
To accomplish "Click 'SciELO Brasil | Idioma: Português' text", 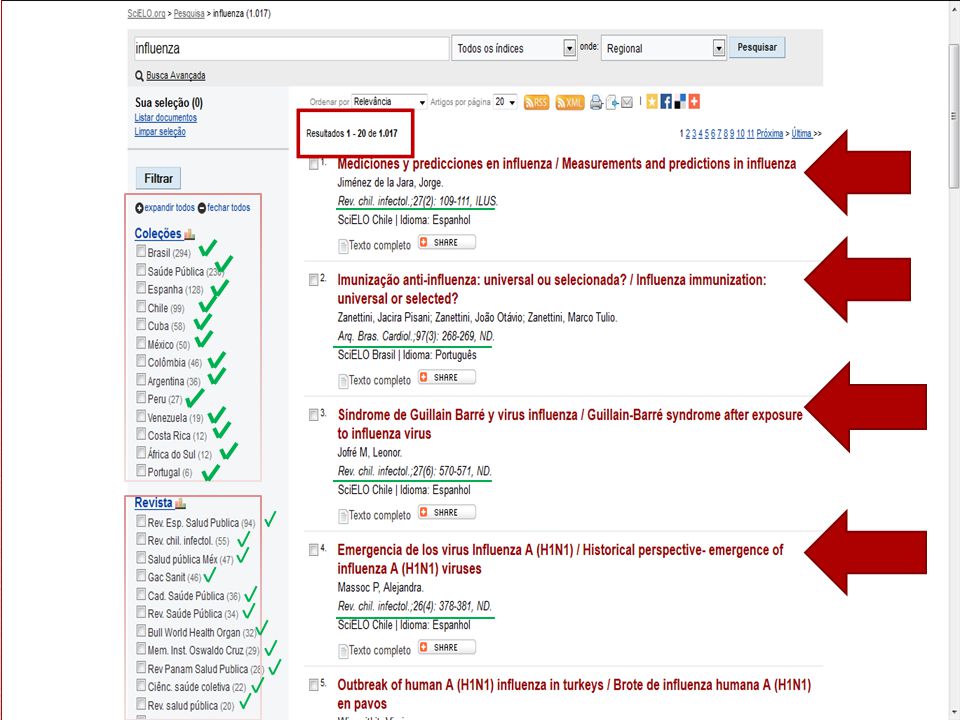I will pyautogui.click(x=407, y=355).
